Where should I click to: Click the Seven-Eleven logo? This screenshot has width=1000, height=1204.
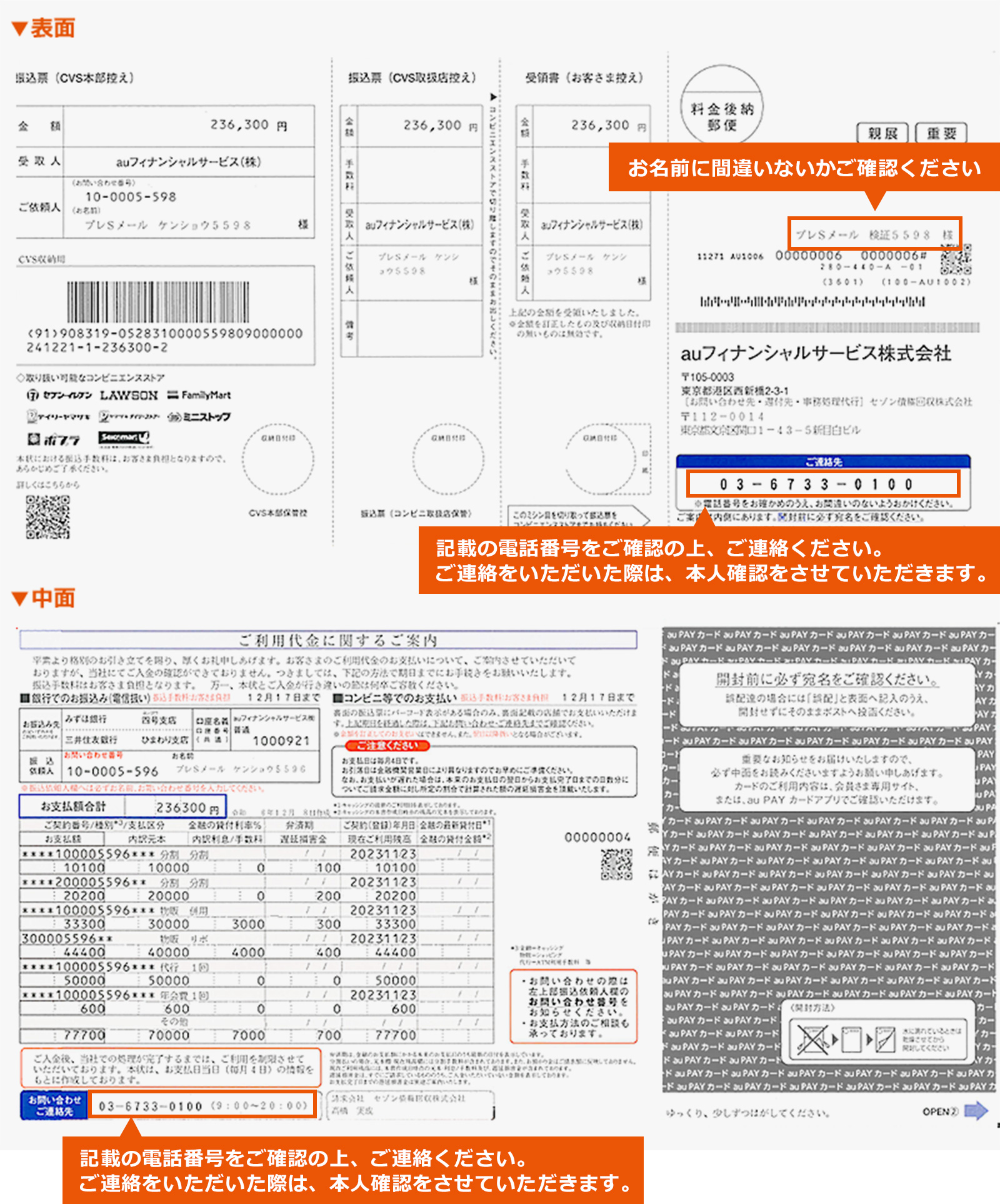click(60, 395)
